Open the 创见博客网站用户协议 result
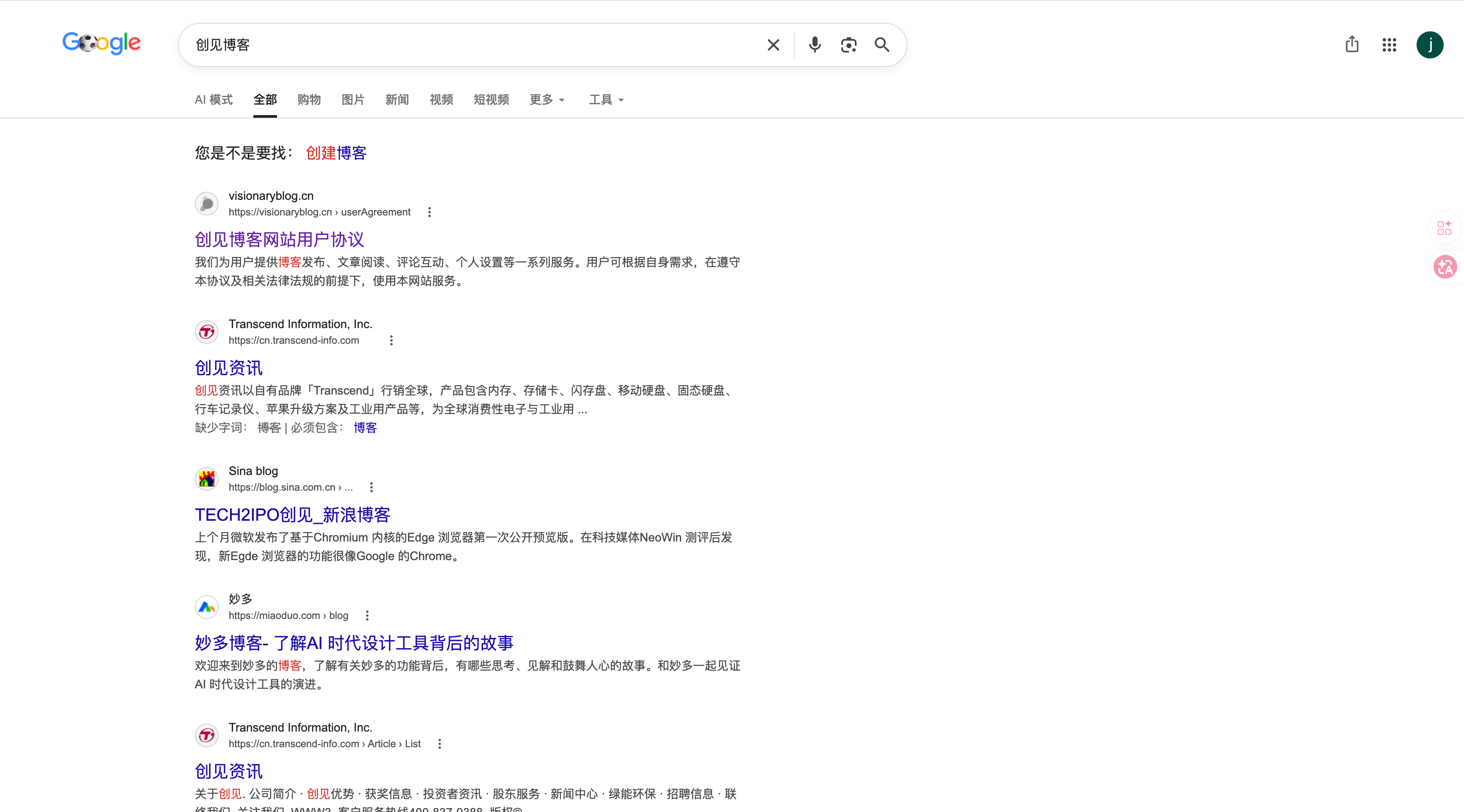The height and width of the screenshot is (812, 1464). pos(279,240)
